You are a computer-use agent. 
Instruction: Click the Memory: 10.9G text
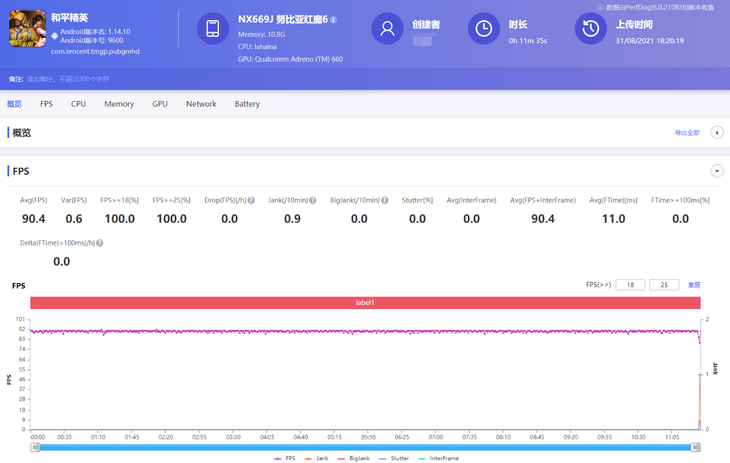261,34
